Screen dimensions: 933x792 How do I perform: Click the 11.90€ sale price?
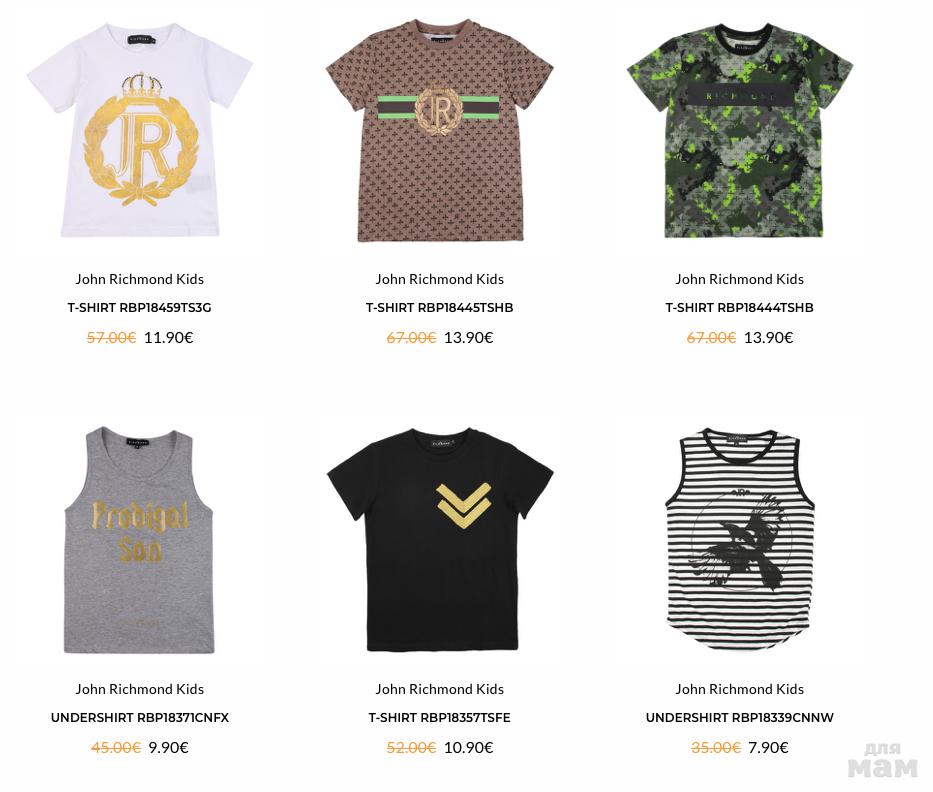coord(168,337)
